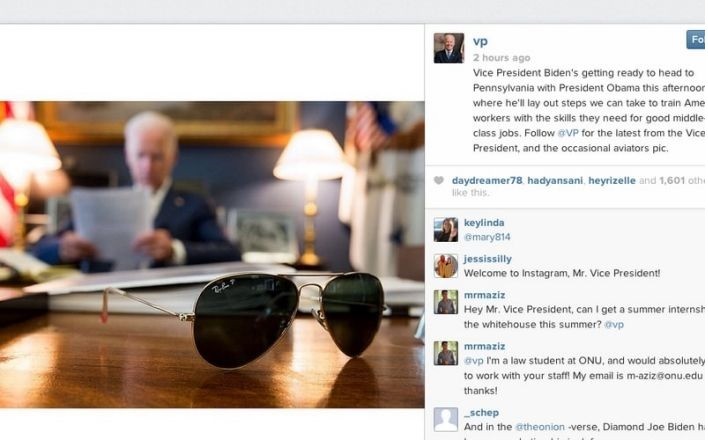Open the @VP mention in caption
Image resolution: width=708 pixels, height=440 pixels.
pos(568,133)
